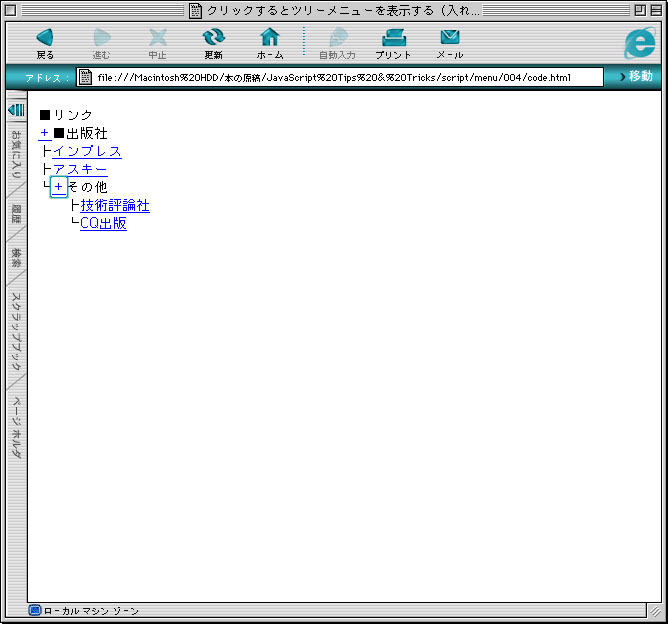Print the page with プリント button
Viewport: 668px width, 624px height.
point(393,43)
